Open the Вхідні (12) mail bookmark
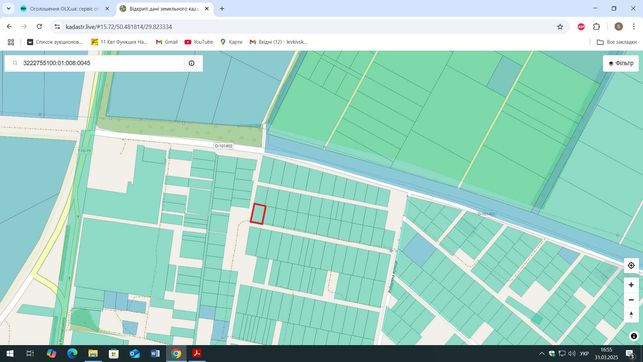The width and height of the screenshot is (643, 362). [278, 42]
